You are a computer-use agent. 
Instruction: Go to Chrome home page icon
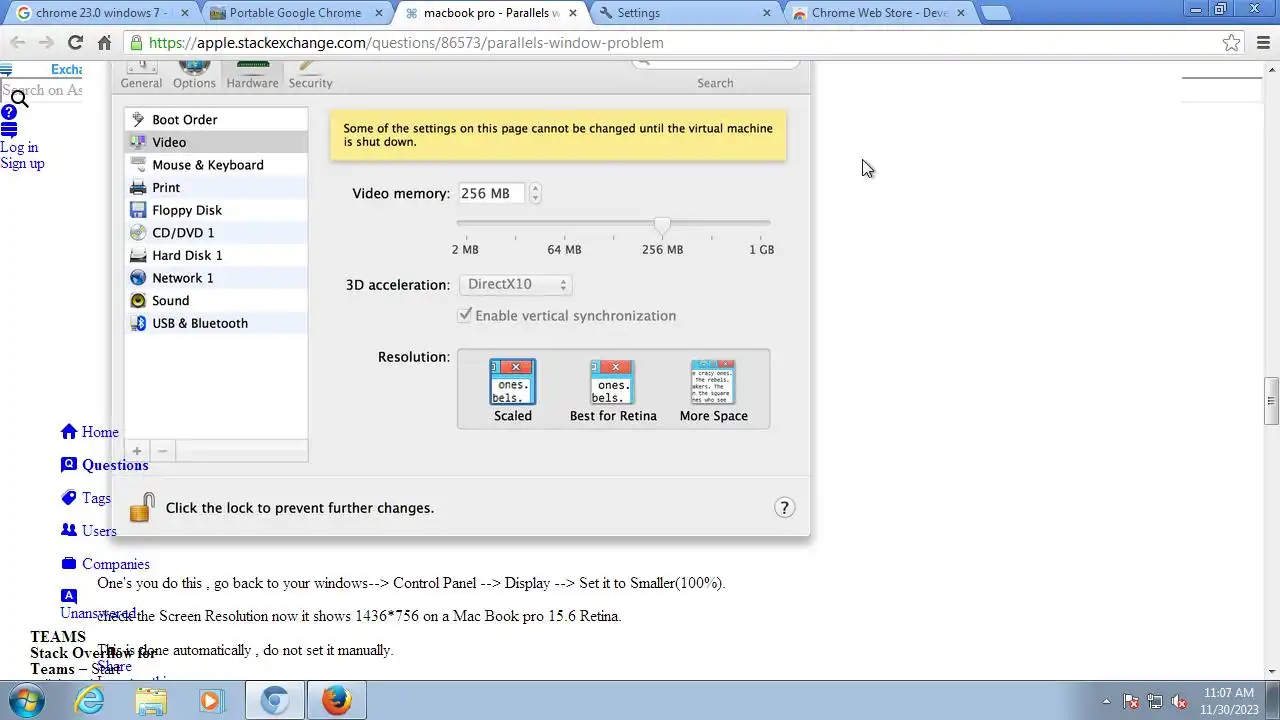[x=104, y=42]
